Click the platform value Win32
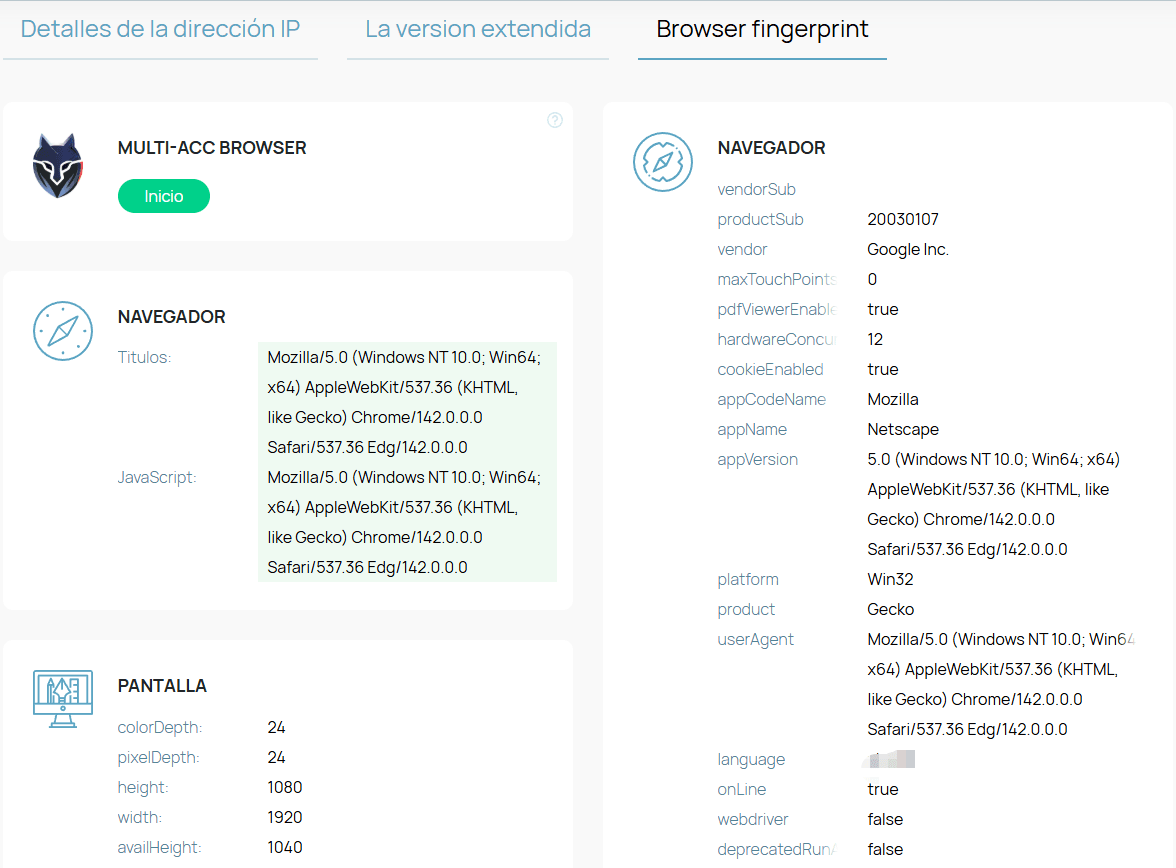Viewport: 1176px width, 868px height. [890, 579]
